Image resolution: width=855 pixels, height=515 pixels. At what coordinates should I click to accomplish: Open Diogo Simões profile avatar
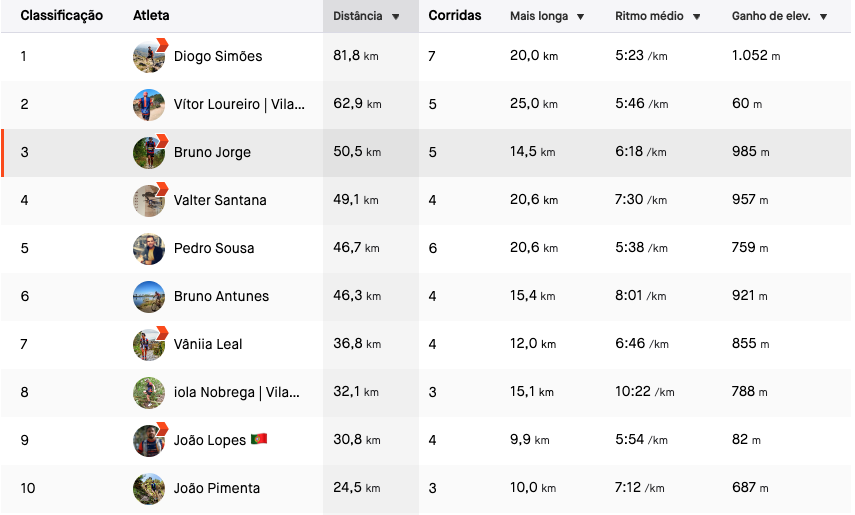coord(149,56)
